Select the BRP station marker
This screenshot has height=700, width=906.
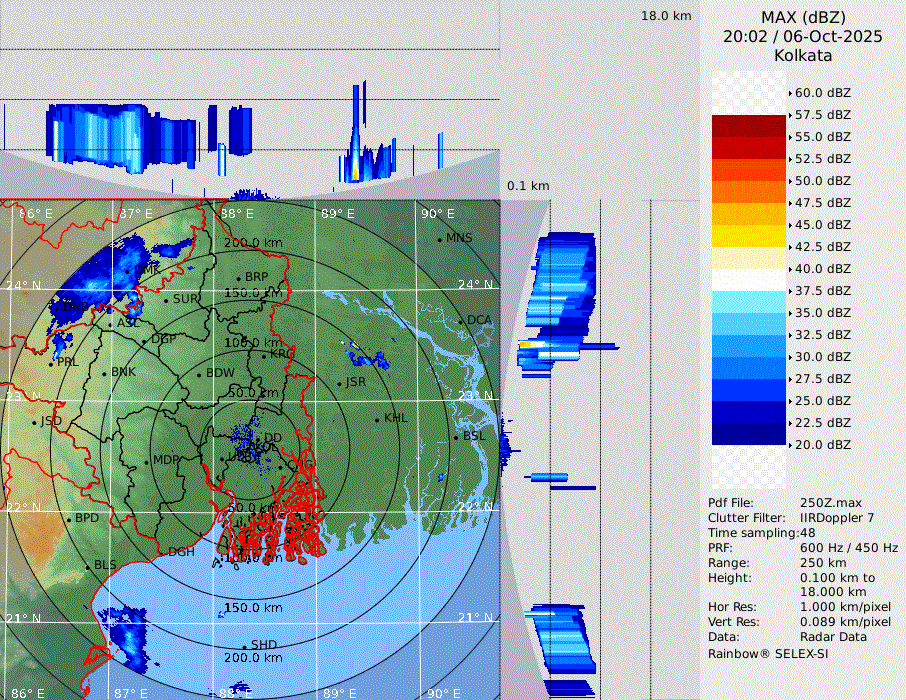coord(238,278)
